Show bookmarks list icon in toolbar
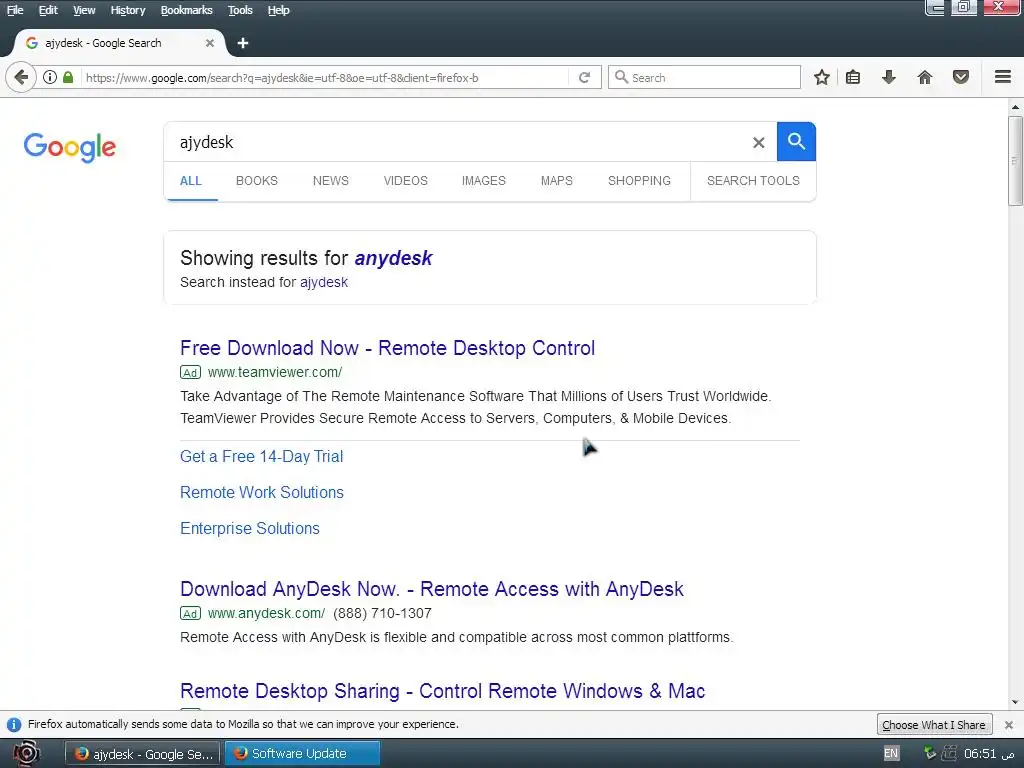Screen dimensions: 1024x768 tap(853, 77)
